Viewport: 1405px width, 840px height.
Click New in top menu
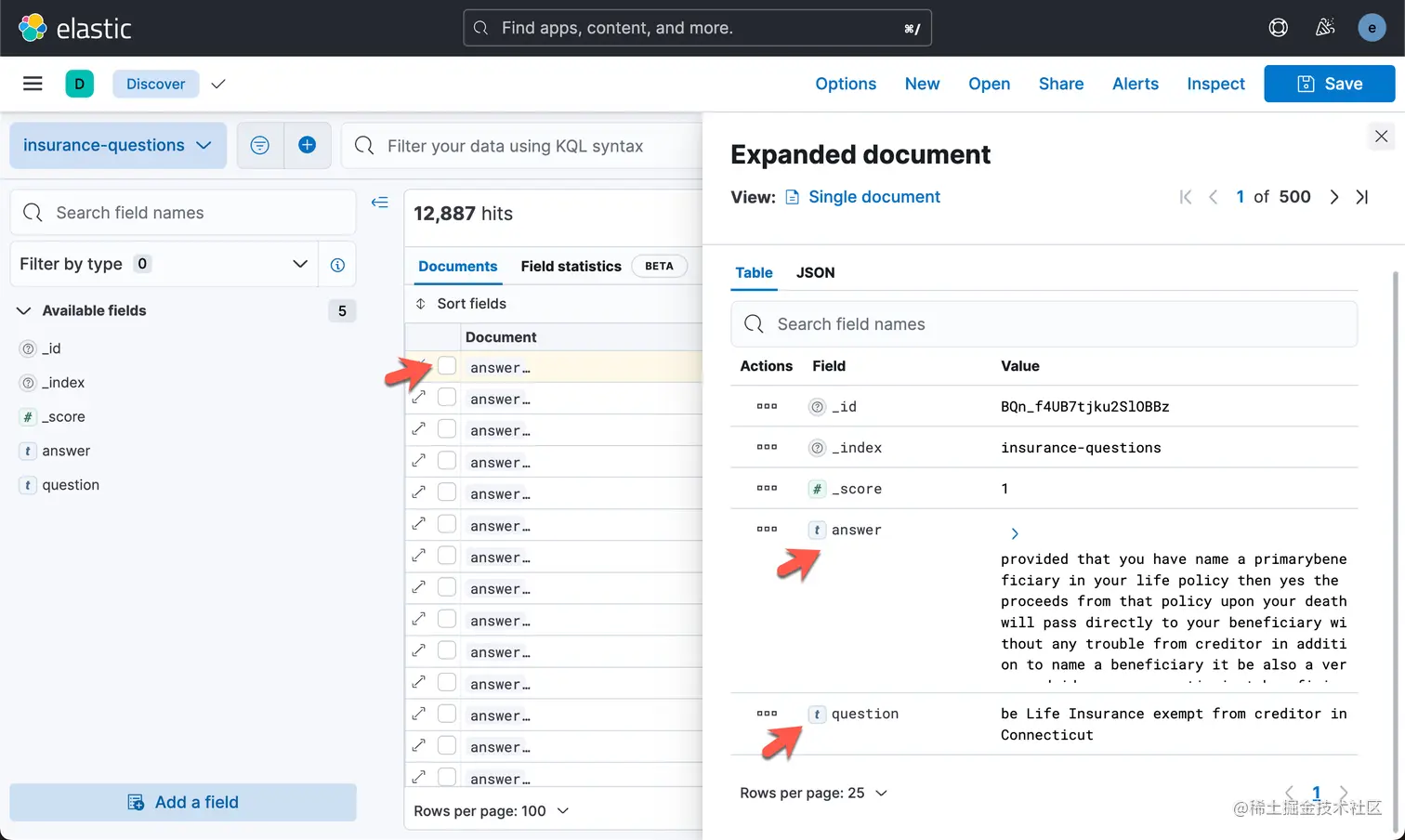coord(923,84)
